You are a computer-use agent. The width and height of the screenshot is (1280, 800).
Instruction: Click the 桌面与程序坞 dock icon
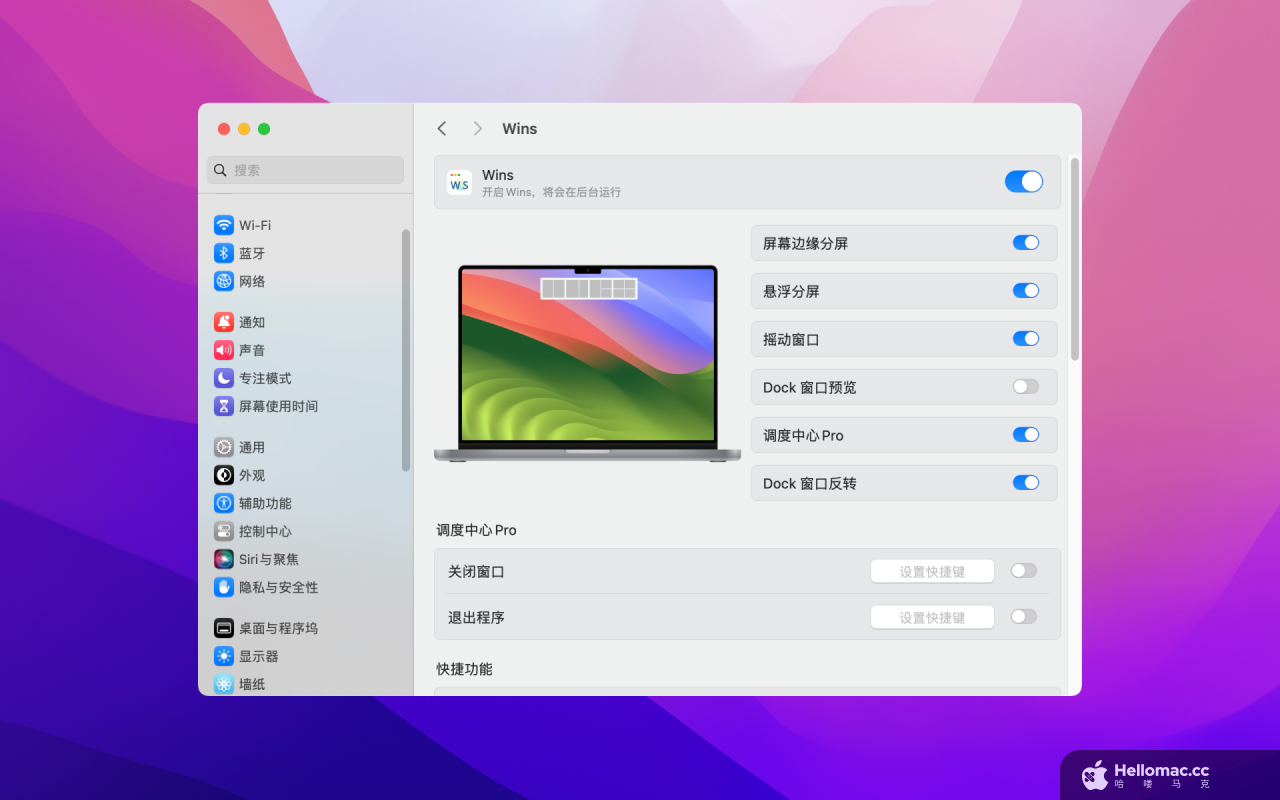pyautogui.click(x=224, y=628)
